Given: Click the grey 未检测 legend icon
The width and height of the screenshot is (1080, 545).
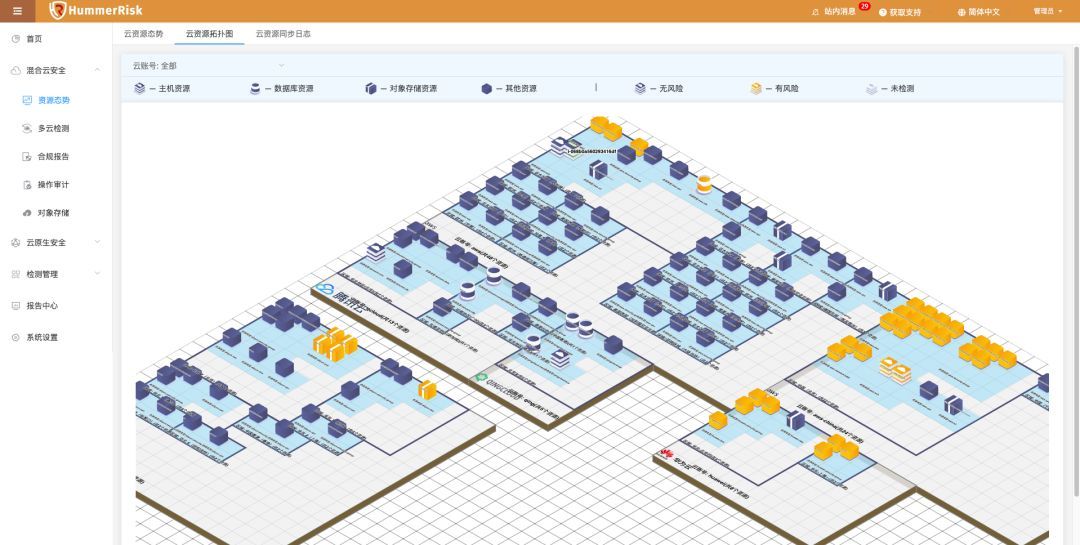Looking at the screenshot, I should 871,88.
